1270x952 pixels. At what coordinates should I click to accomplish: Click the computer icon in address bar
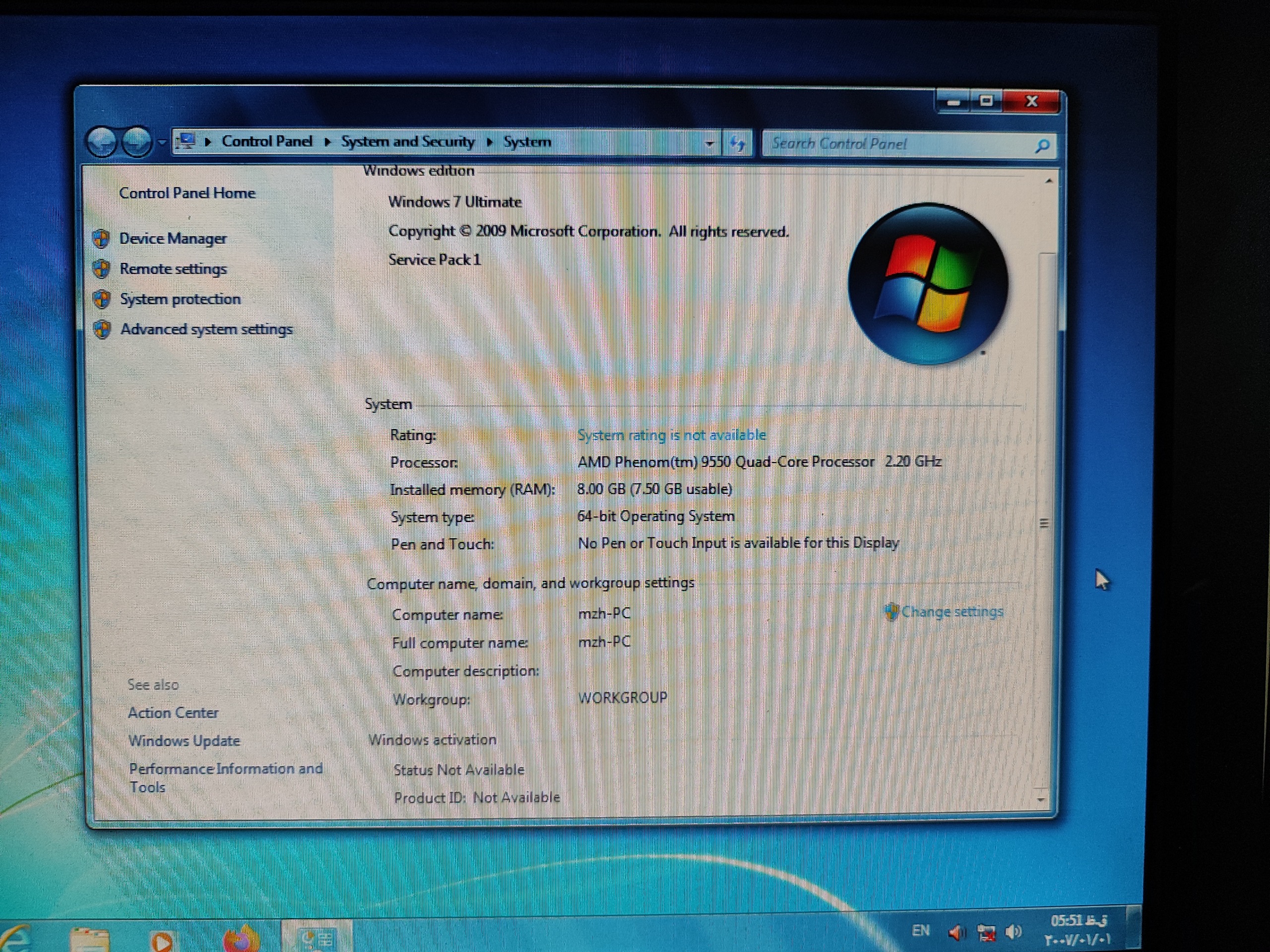click(x=186, y=141)
